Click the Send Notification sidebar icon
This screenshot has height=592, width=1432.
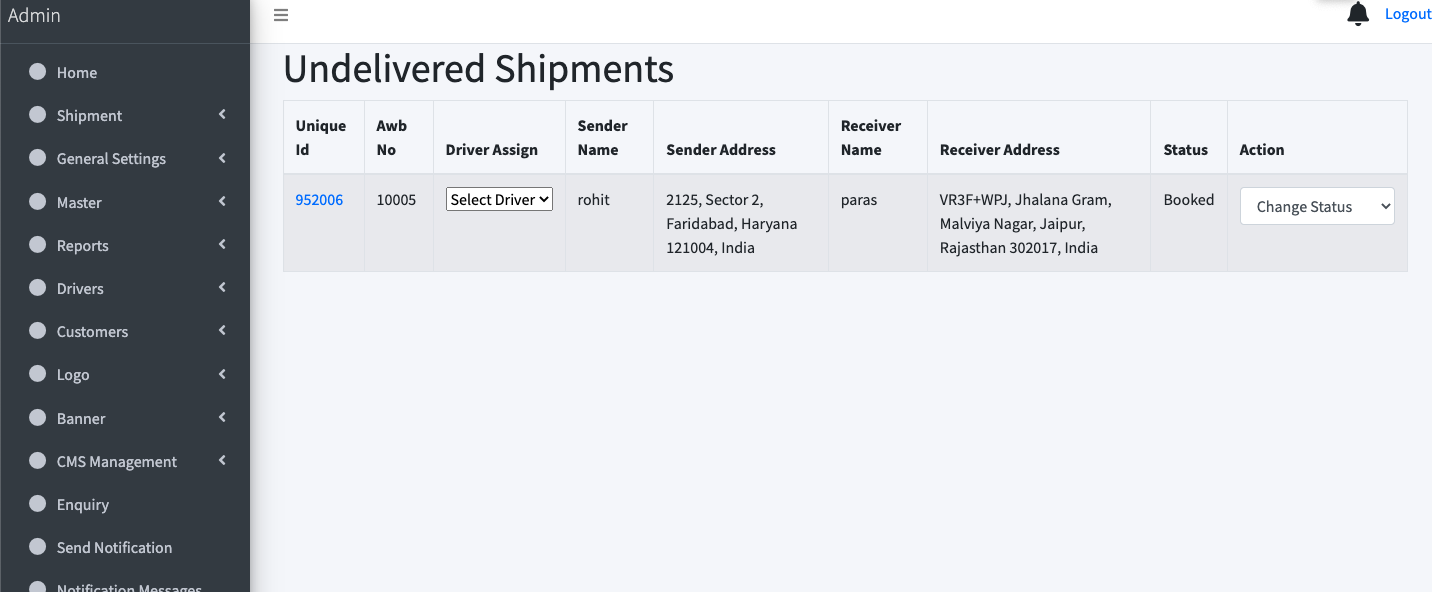point(36,547)
